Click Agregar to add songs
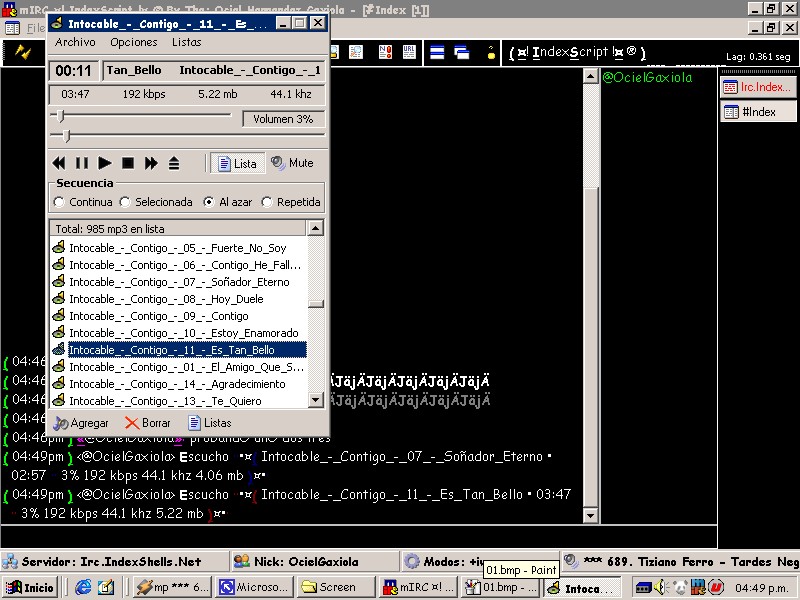 pyautogui.click(x=81, y=423)
